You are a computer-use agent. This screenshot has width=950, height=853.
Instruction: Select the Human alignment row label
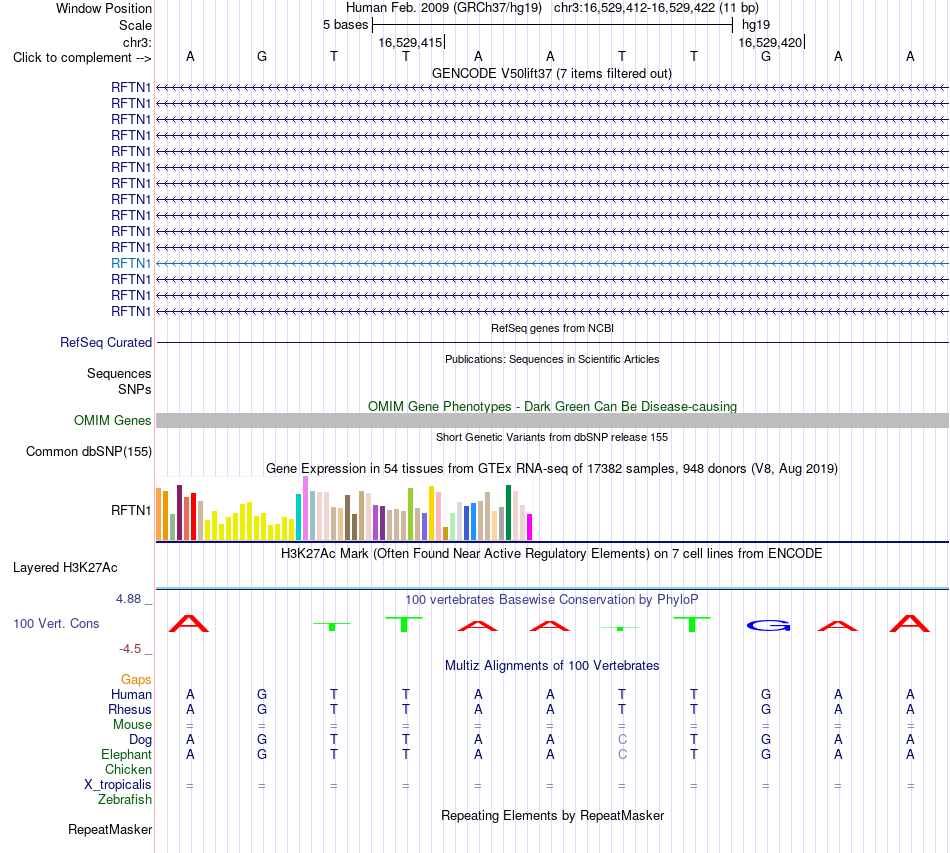tap(131, 694)
